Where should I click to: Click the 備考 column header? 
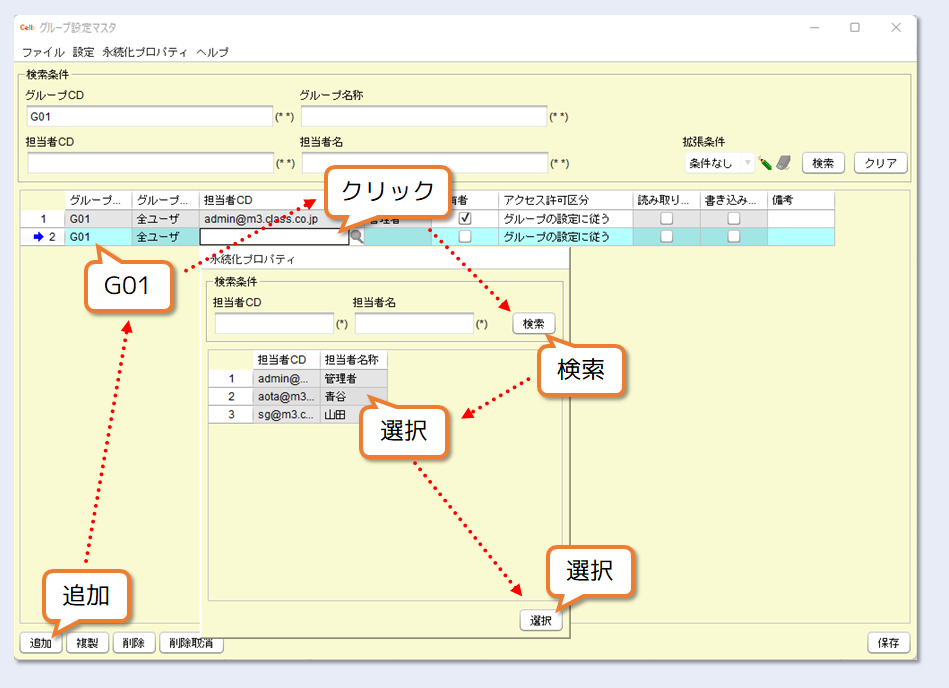point(801,200)
